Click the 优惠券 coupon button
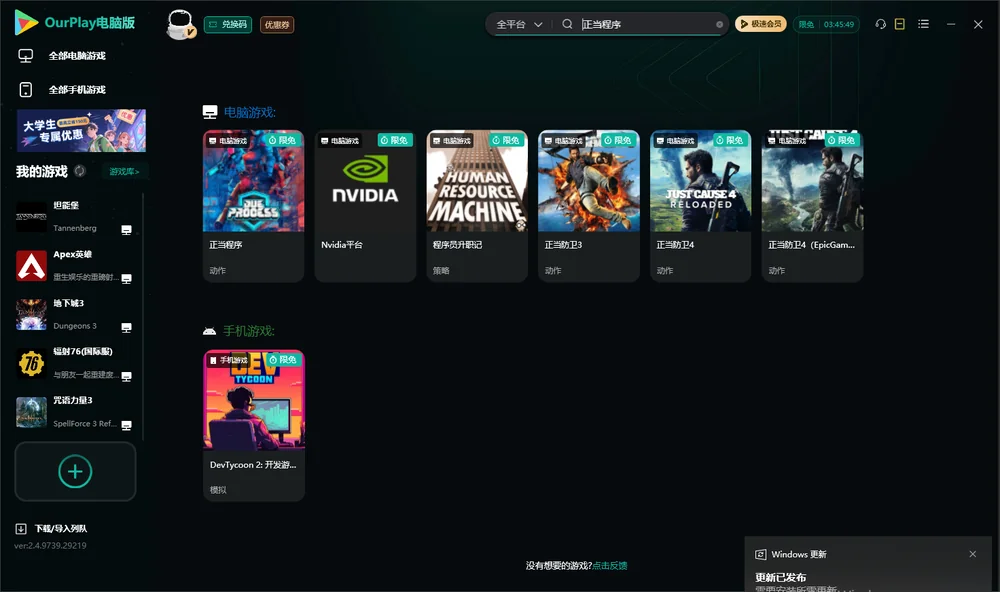 click(x=277, y=24)
